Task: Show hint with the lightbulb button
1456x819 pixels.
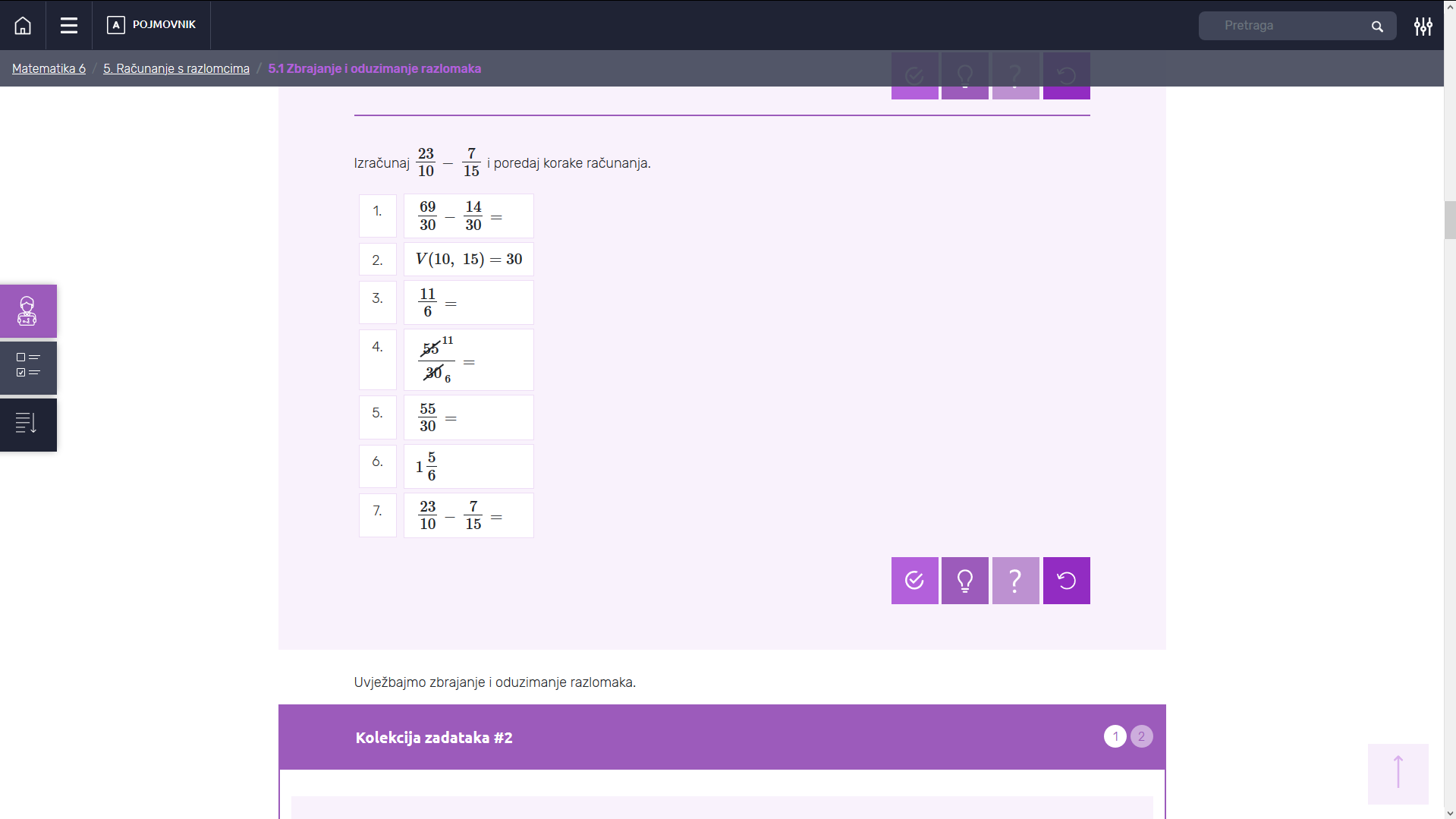Action: click(x=964, y=581)
